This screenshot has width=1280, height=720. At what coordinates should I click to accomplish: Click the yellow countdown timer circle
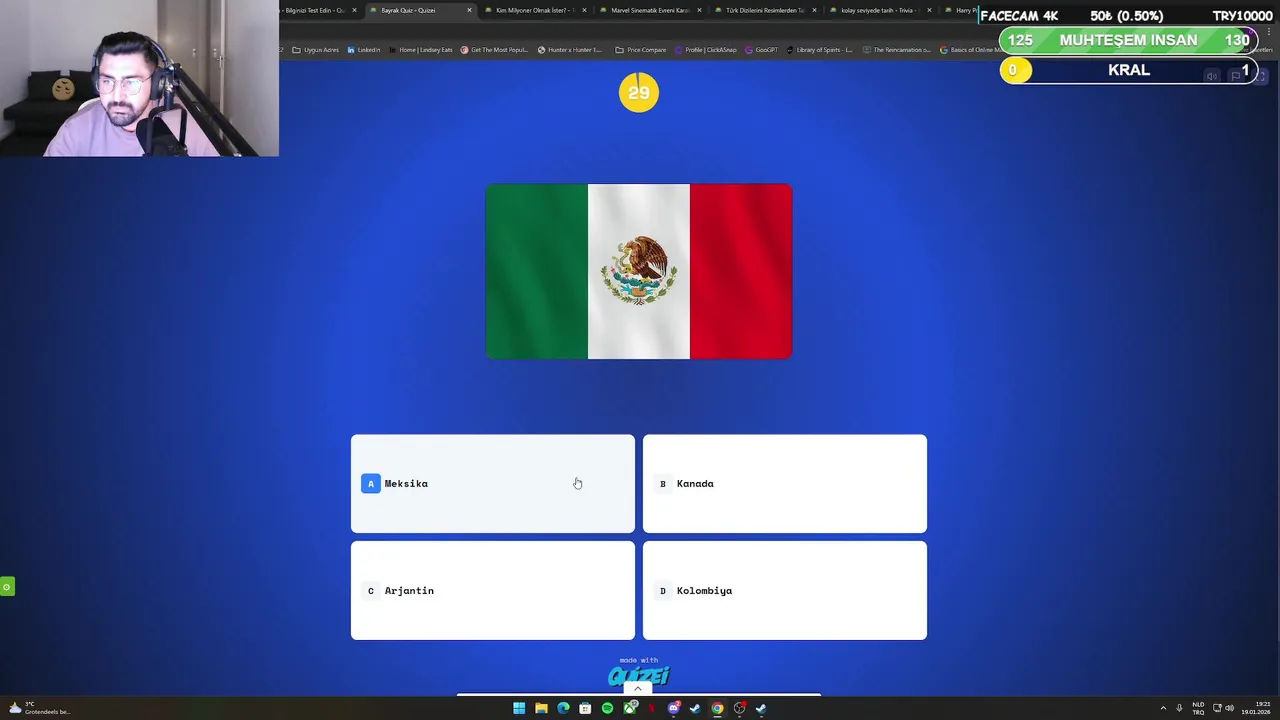pyautogui.click(x=639, y=92)
